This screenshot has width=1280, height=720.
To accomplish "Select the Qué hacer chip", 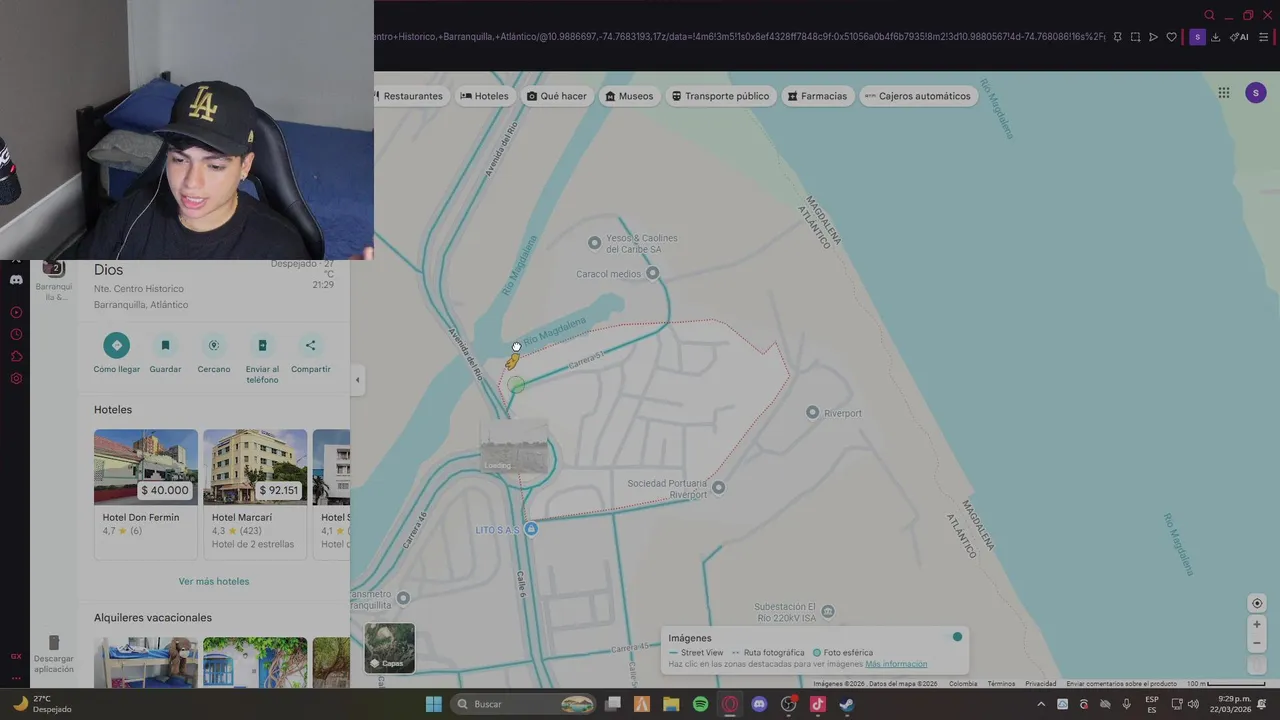I will click(x=557, y=96).
